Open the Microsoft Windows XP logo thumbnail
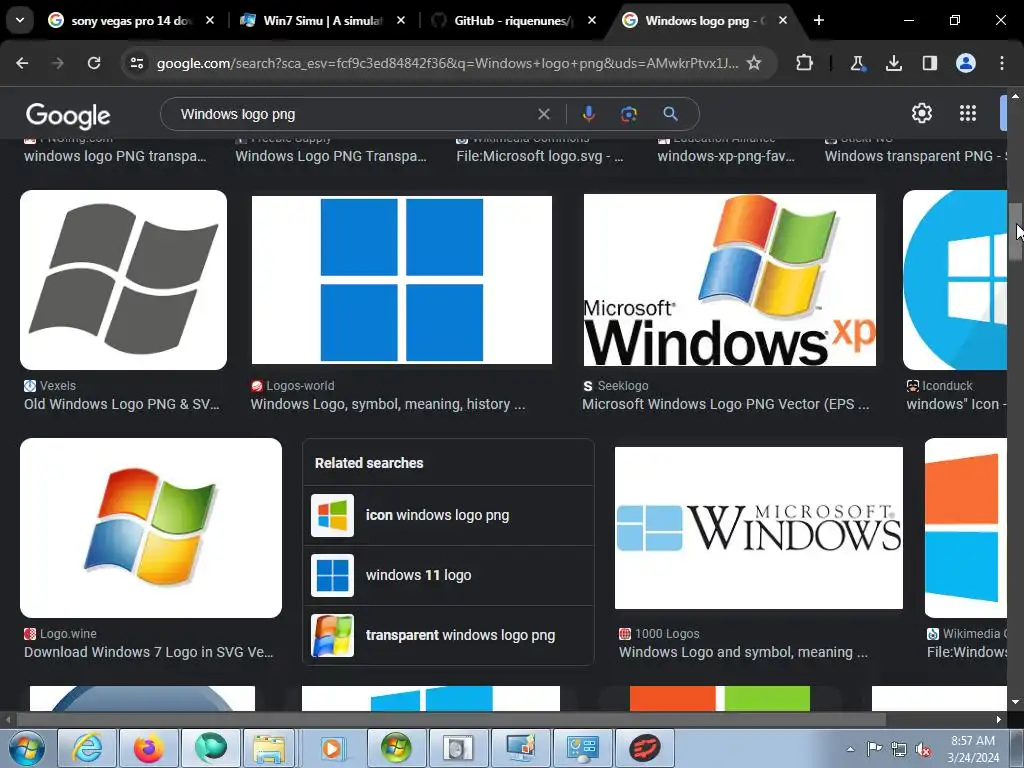Viewport: 1024px width, 768px height. pos(729,280)
